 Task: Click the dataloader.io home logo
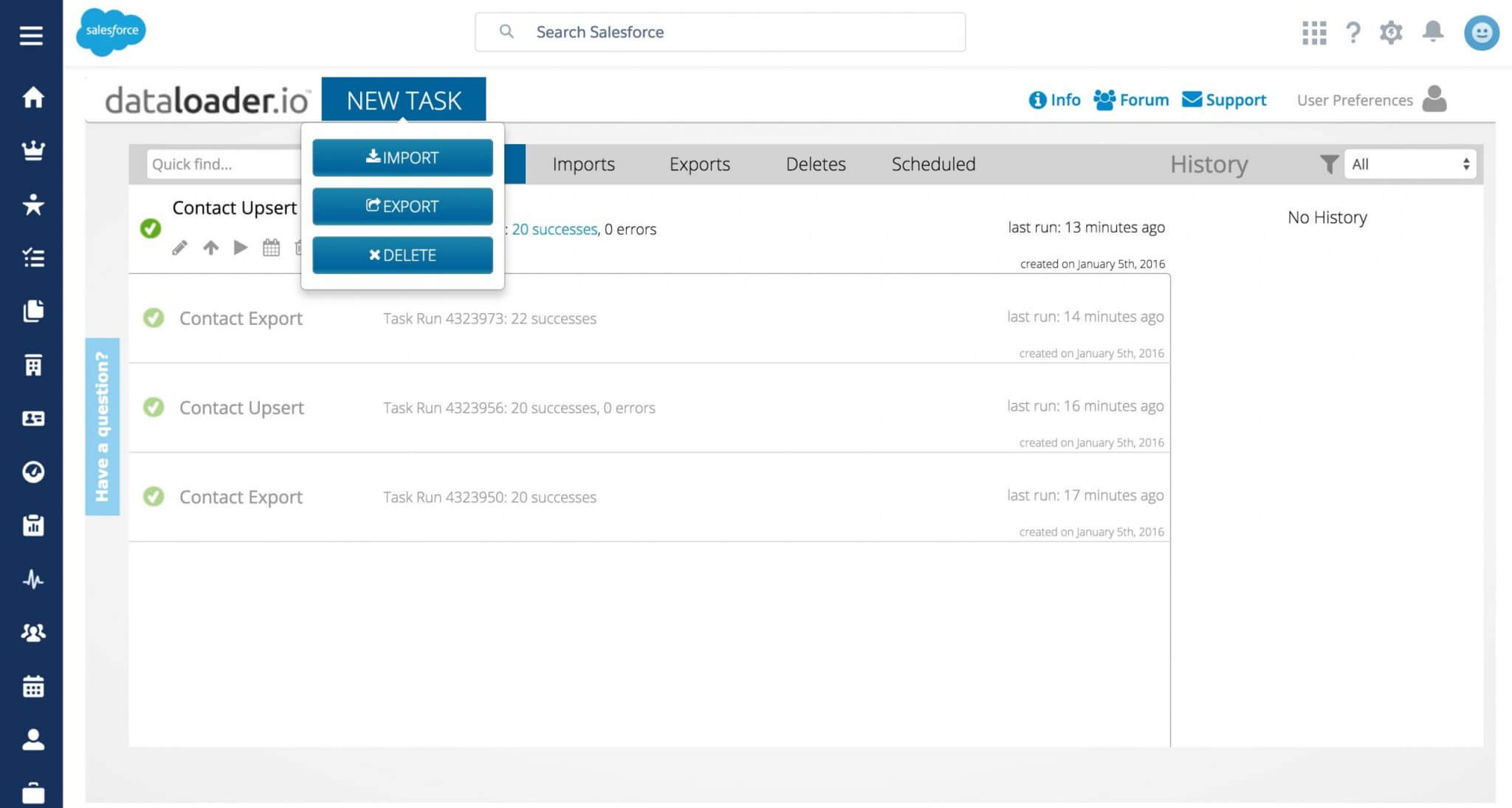pyautogui.click(x=205, y=100)
